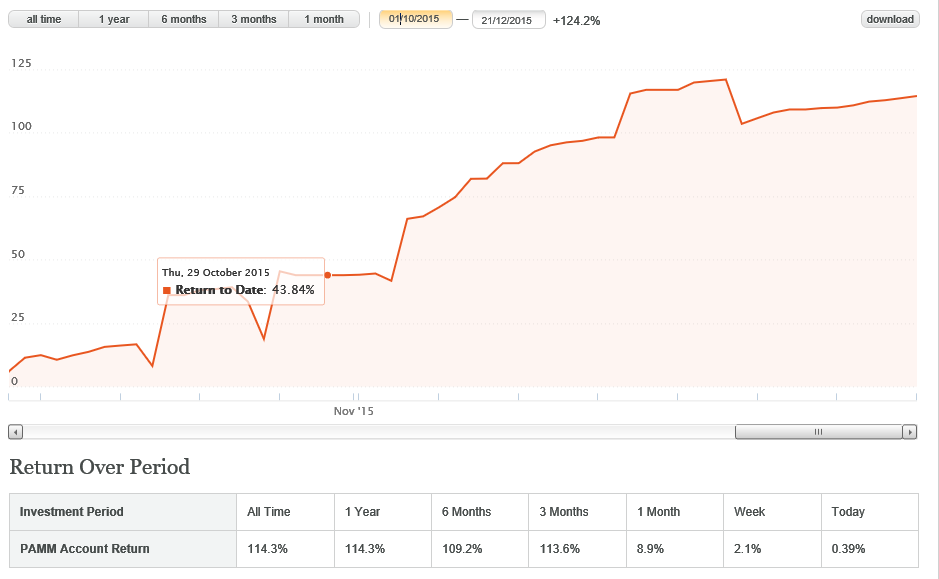
Task: Select the '6 months' range button
Action: [184, 19]
